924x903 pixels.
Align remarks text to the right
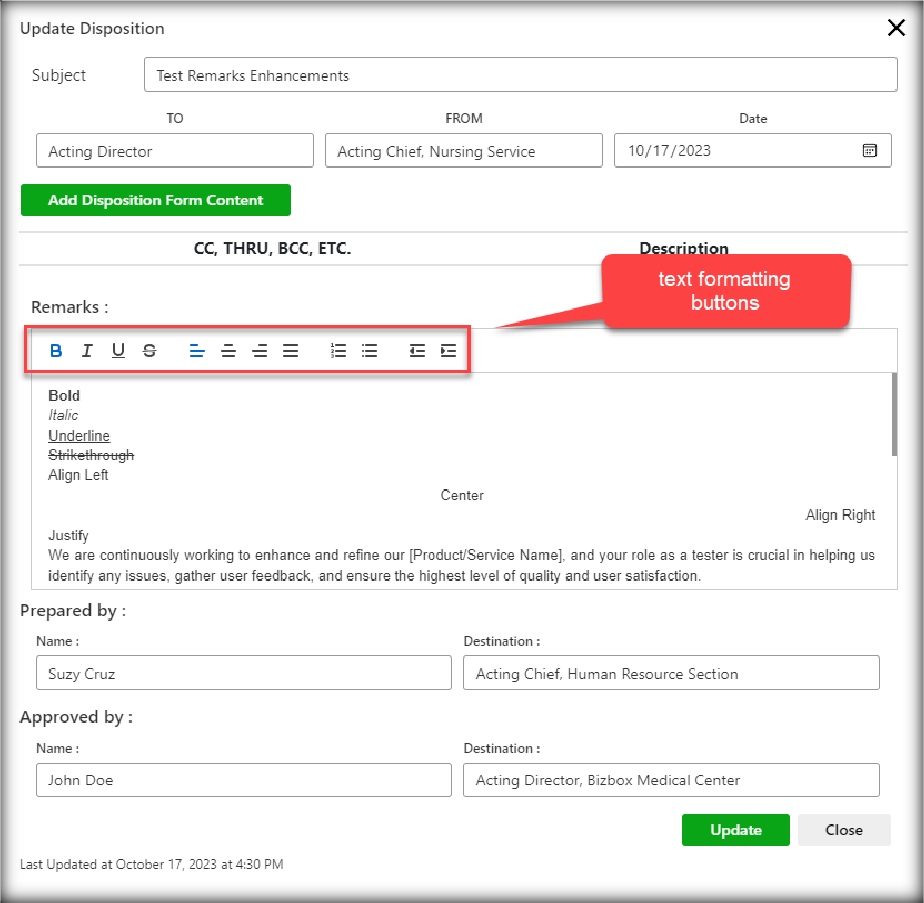[259, 351]
